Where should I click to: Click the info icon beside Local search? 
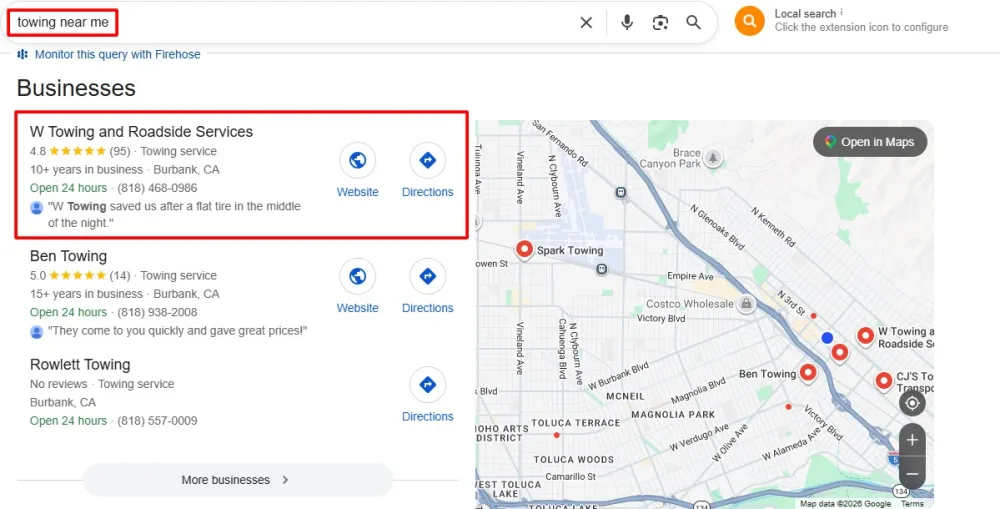[841, 12]
